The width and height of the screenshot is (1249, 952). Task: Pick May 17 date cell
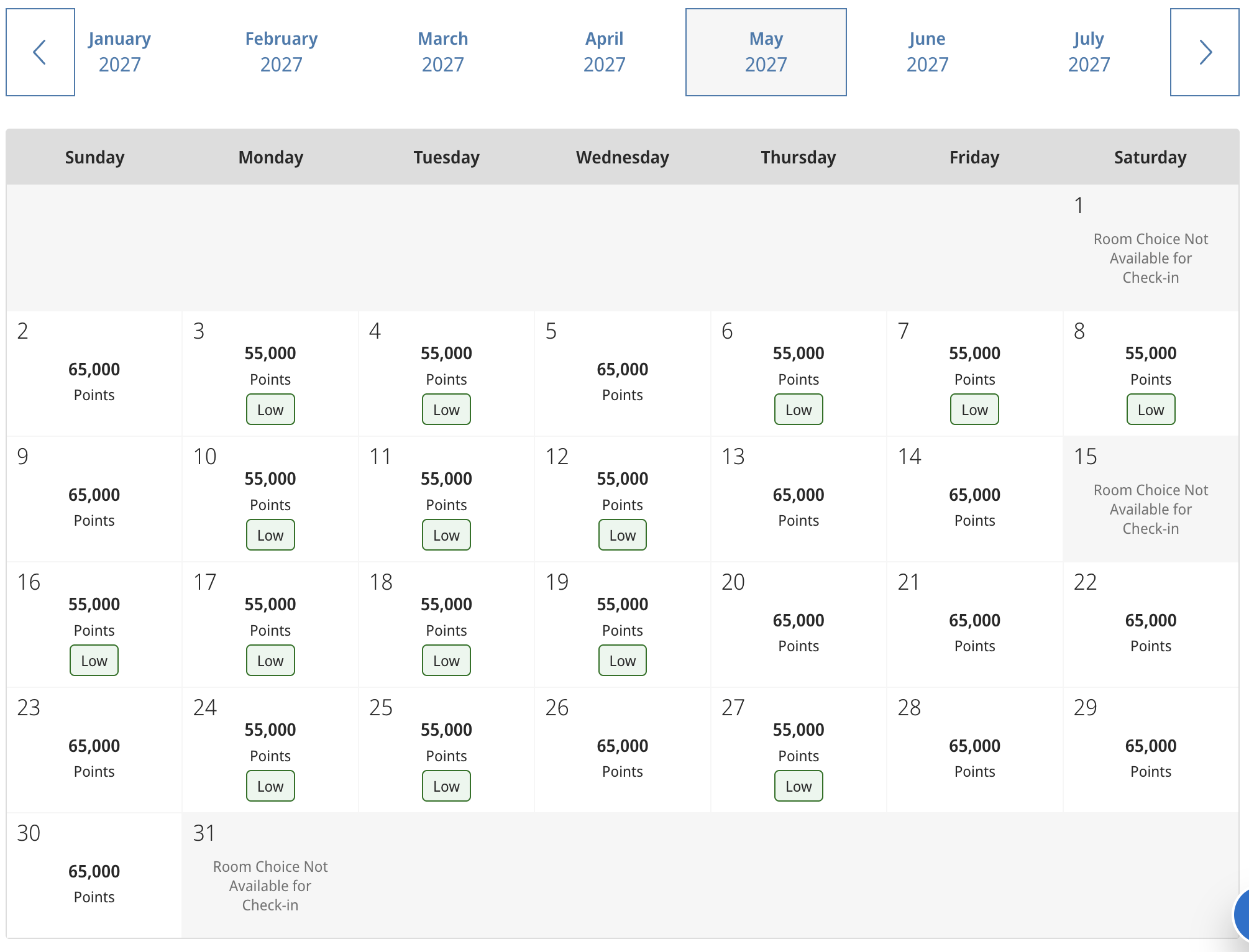pyautogui.click(x=270, y=625)
